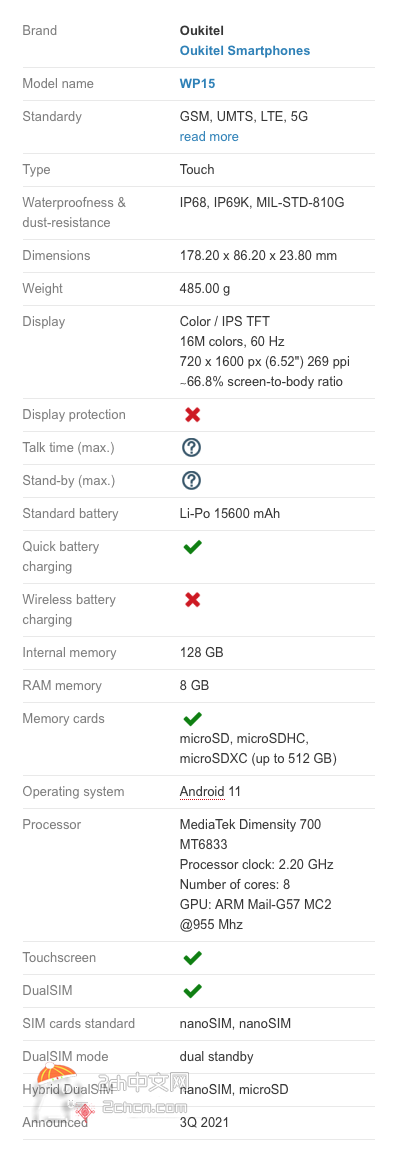Viewport: 394px width, 1153px height.
Task: Click the red X for Wireless battery charging
Action: pos(193,600)
